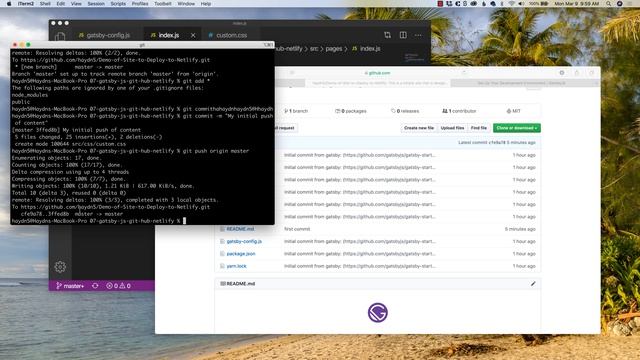Open the MIT license link

point(513,111)
